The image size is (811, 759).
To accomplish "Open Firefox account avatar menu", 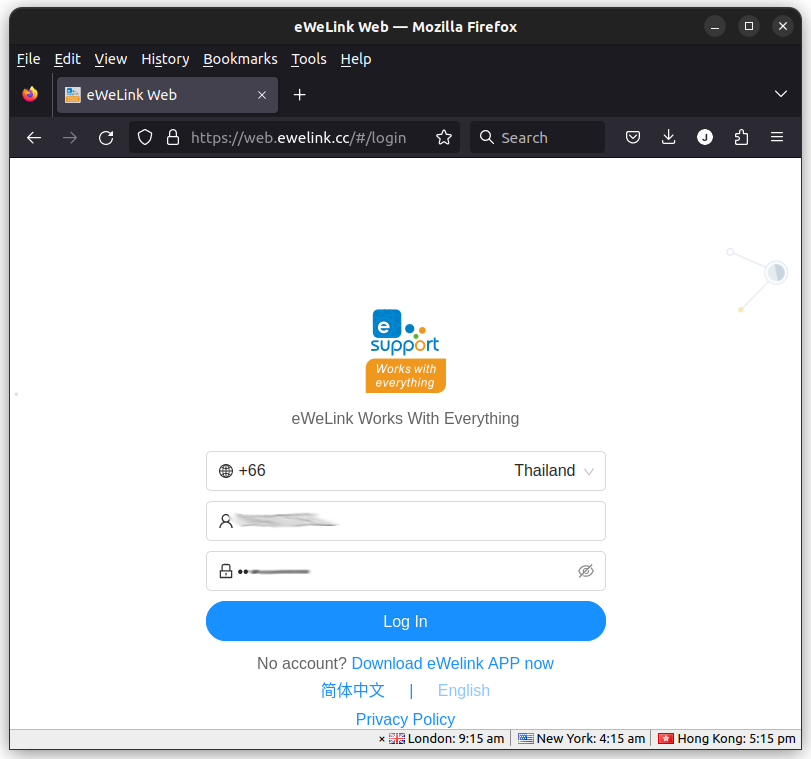I will tap(704, 138).
